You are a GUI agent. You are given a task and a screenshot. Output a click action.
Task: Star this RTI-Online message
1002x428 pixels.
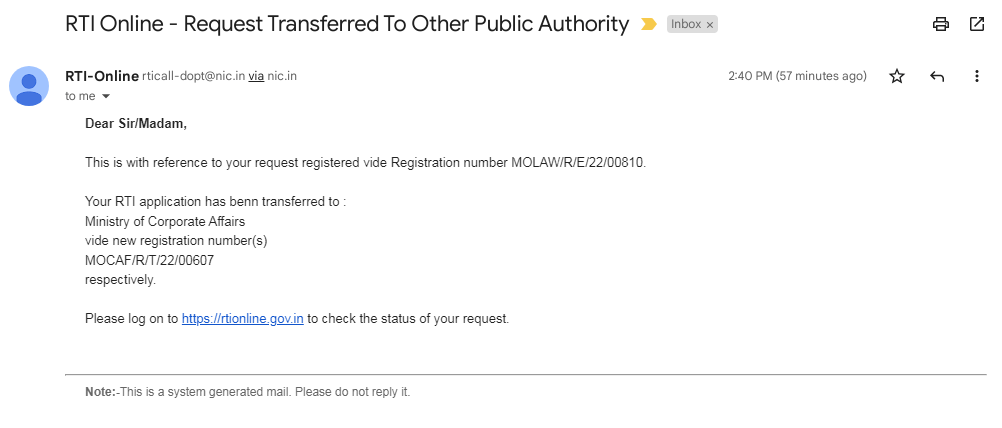[x=897, y=76]
